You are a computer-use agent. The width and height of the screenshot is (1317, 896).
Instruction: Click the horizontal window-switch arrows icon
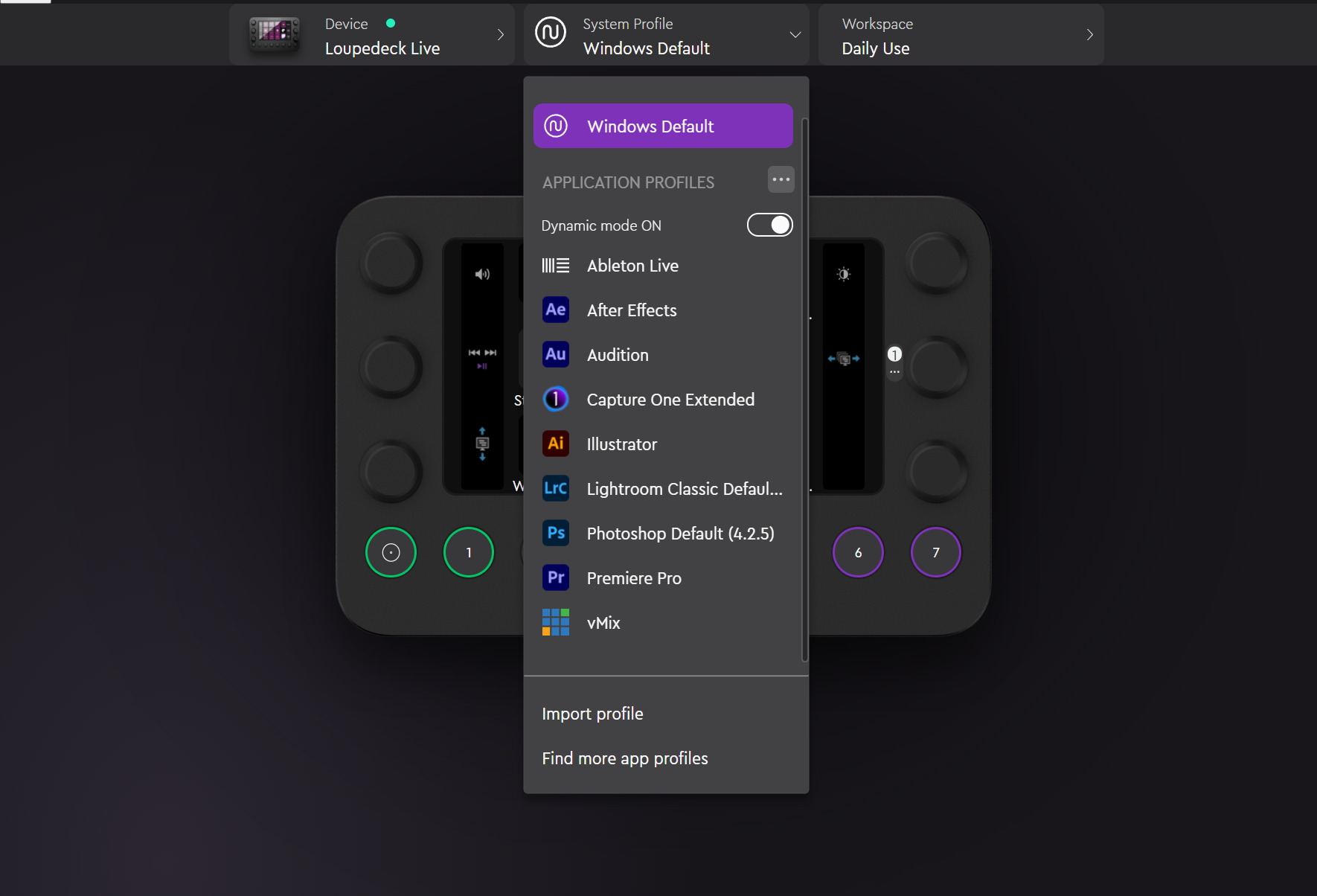[844, 359]
